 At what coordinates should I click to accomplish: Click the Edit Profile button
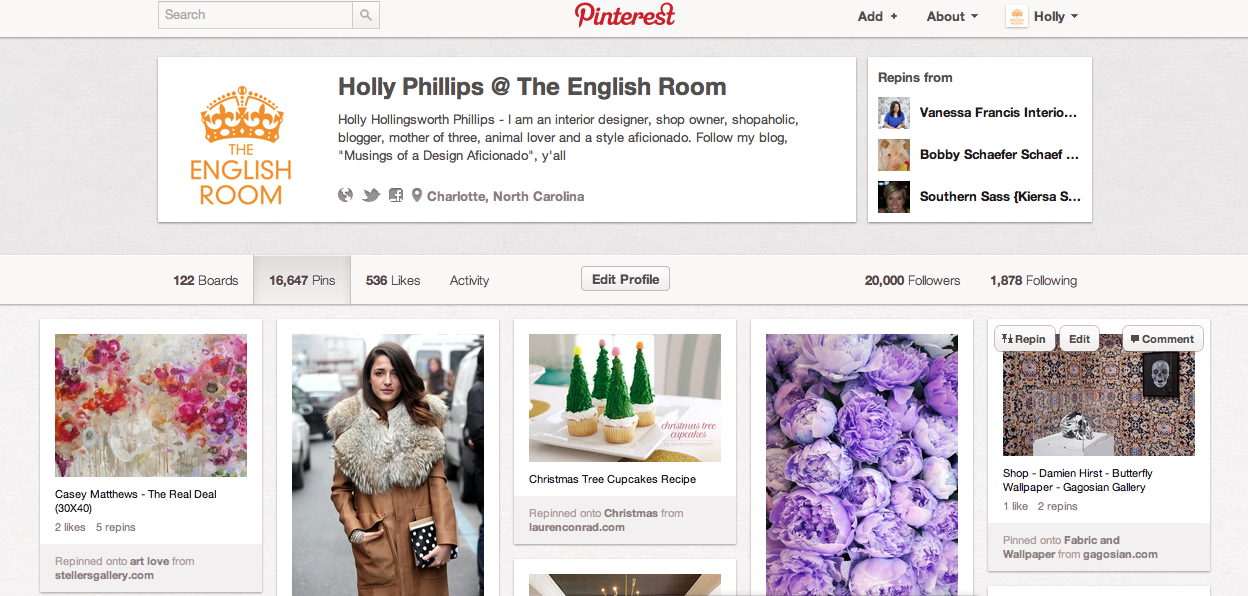coord(625,279)
